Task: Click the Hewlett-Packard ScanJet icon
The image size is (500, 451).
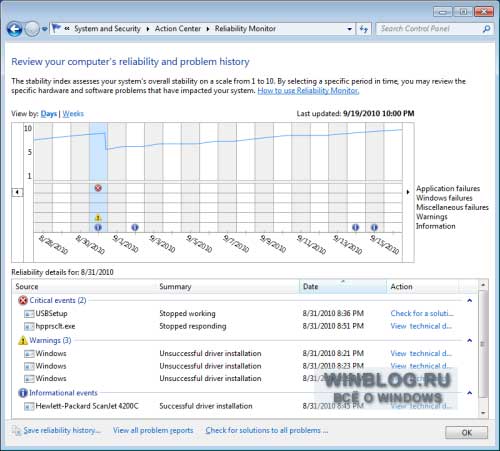Action: point(29,406)
